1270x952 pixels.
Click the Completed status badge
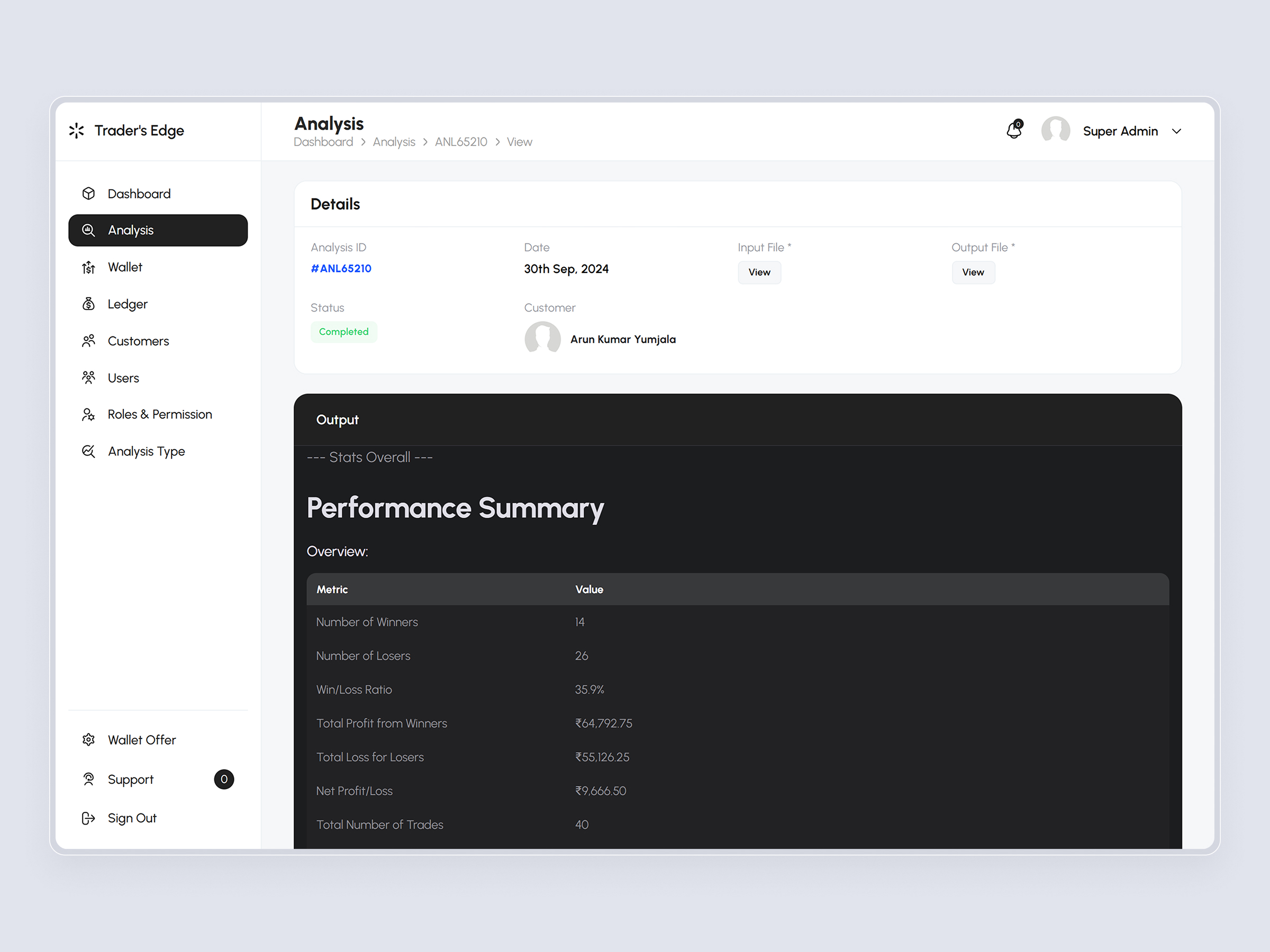point(344,332)
